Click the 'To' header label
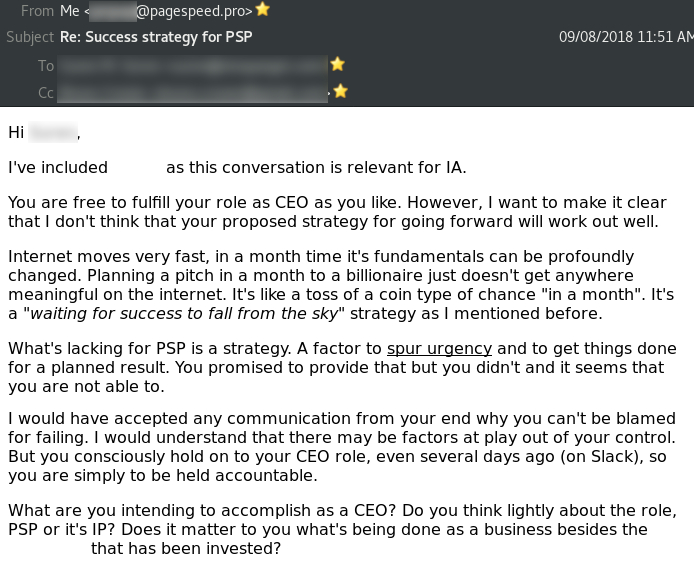 pos(46,65)
